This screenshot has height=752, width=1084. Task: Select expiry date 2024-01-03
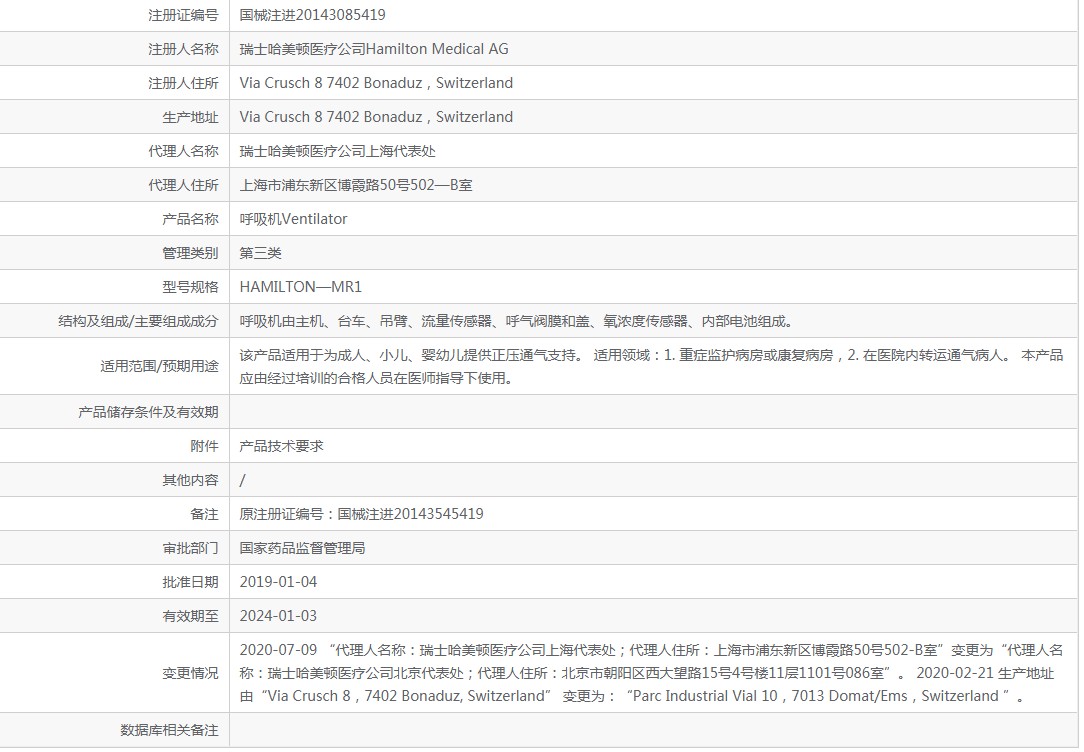(x=278, y=616)
